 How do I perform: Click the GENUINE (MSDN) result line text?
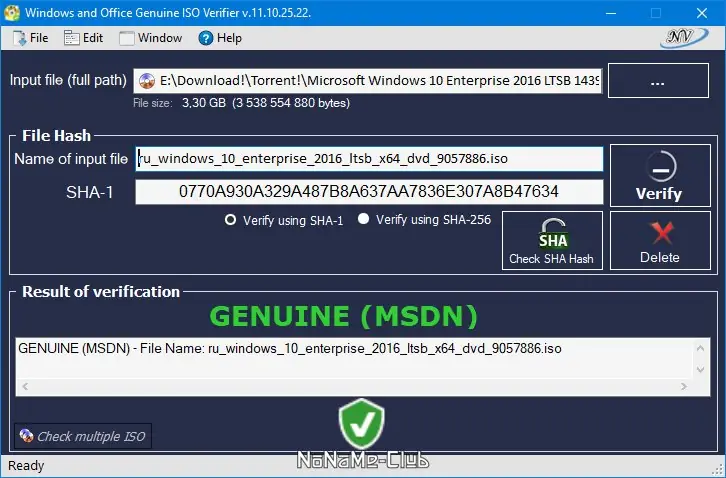[x=290, y=348]
